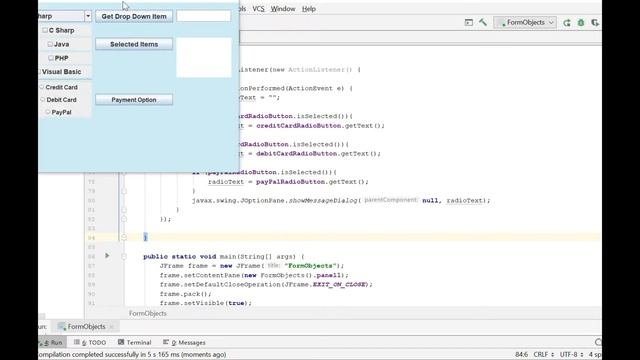Image resolution: width=640 pixels, height=360 pixels.
Task: Click the search icon at bottom right
Action: [598, 342]
